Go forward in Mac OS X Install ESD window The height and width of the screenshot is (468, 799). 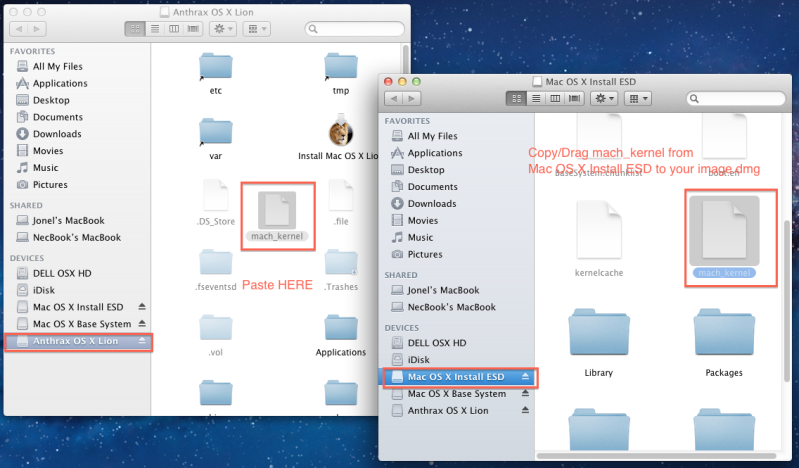pos(412,98)
